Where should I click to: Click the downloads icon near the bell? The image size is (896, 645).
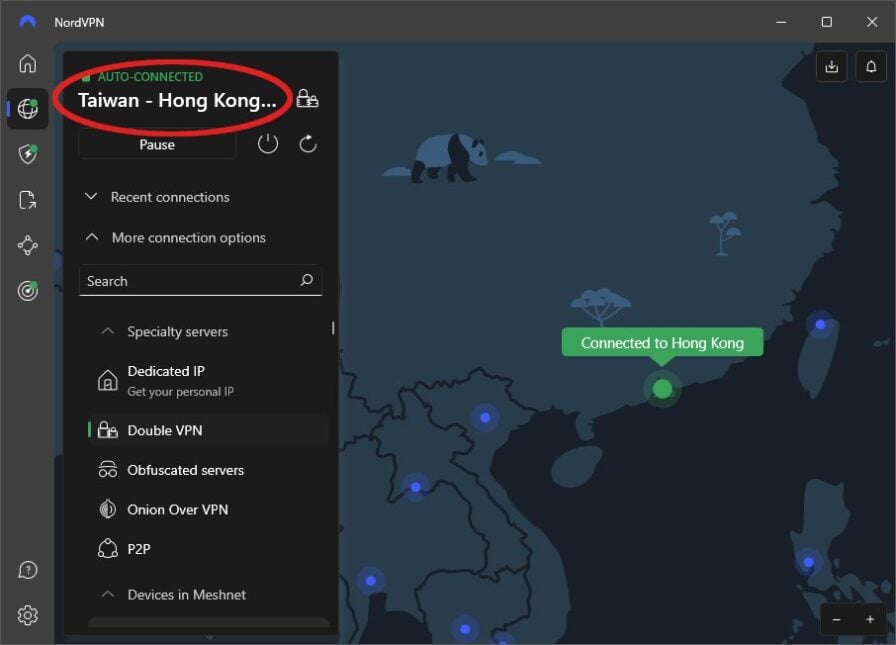831,66
